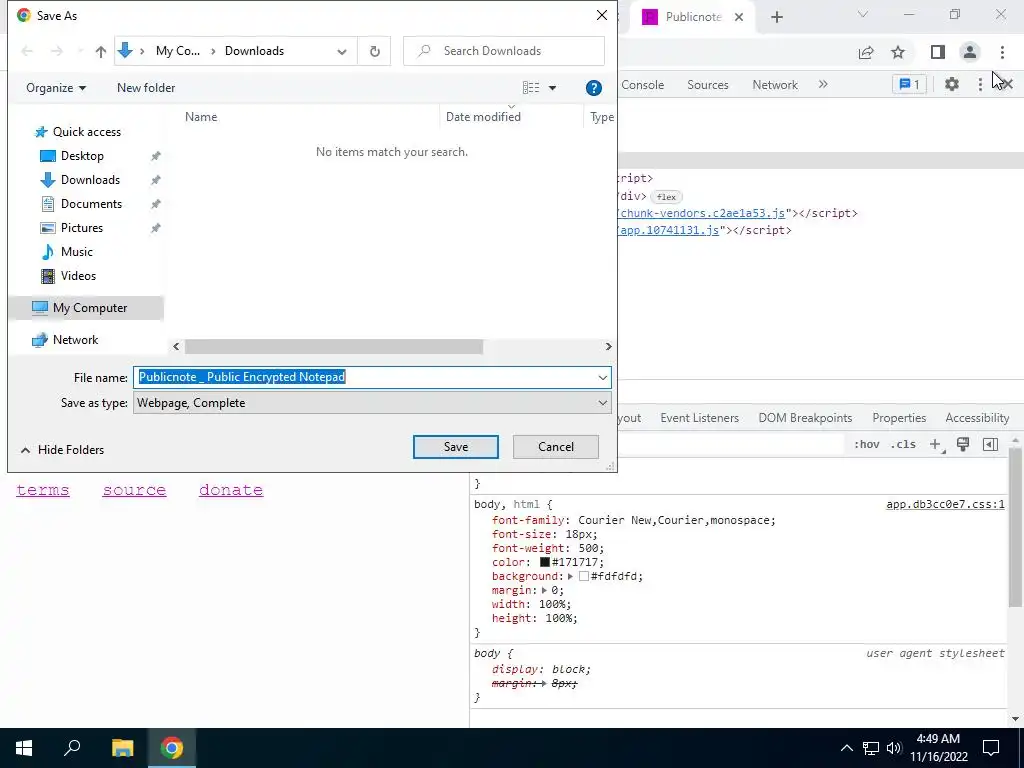Open Properties pane tab
The image size is (1024, 768).
tap(899, 418)
